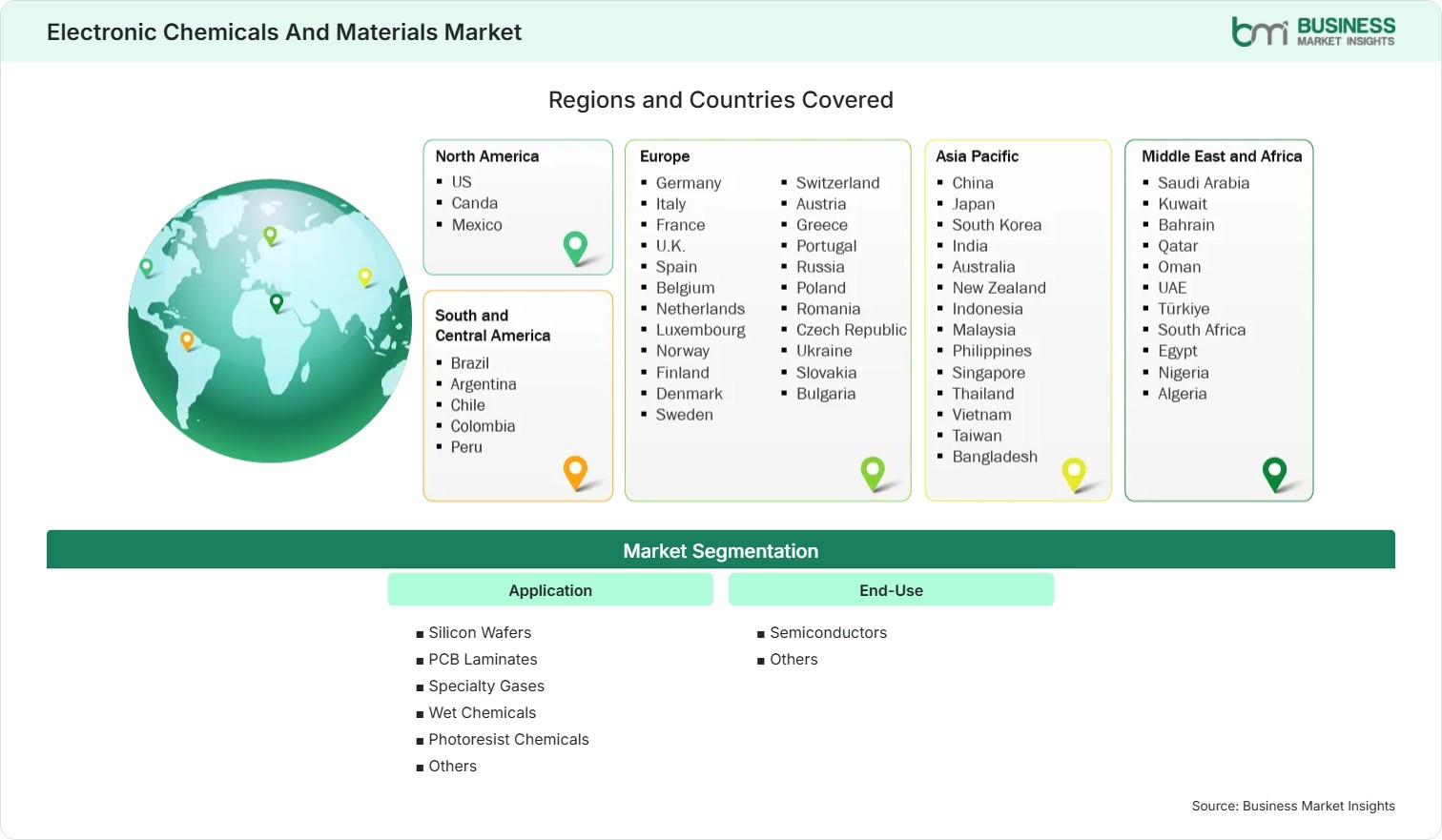Select 'Specialty Gases' item

point(486,686)
